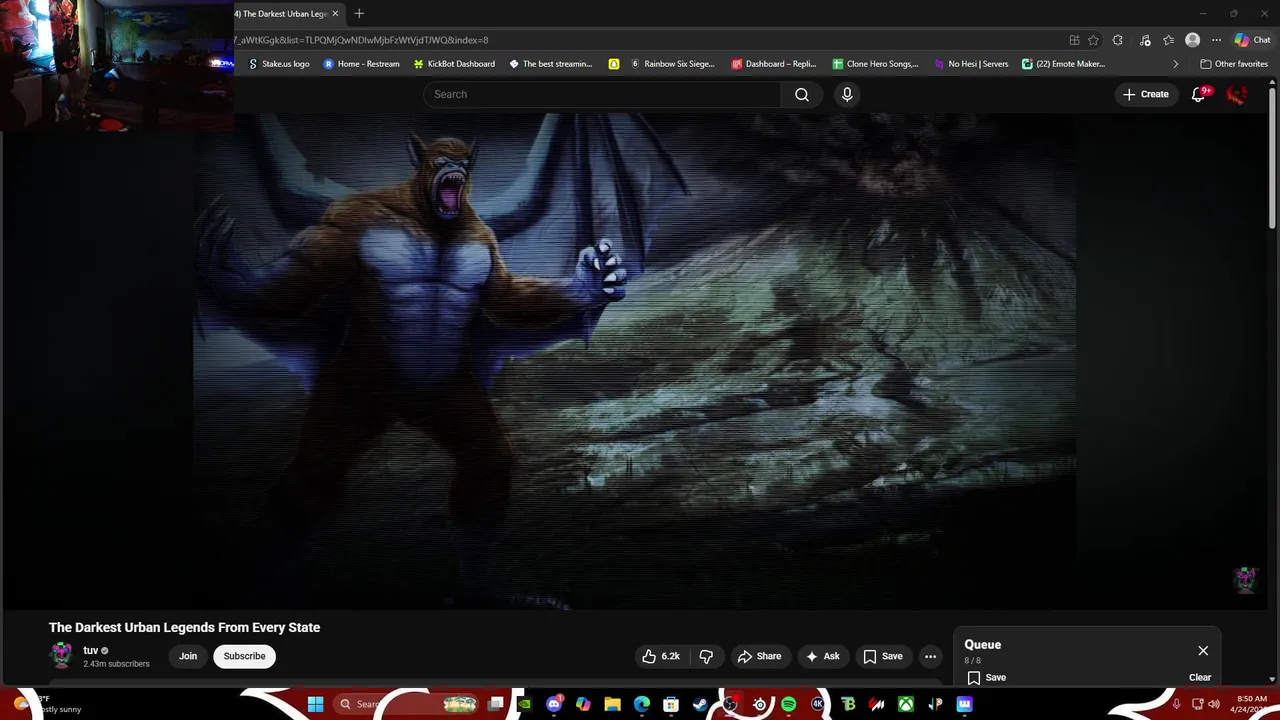Select The Darkest Urban Legends browser tab
The height and width of the screenshot is (720, 1280).
click(x=281, y=14)
